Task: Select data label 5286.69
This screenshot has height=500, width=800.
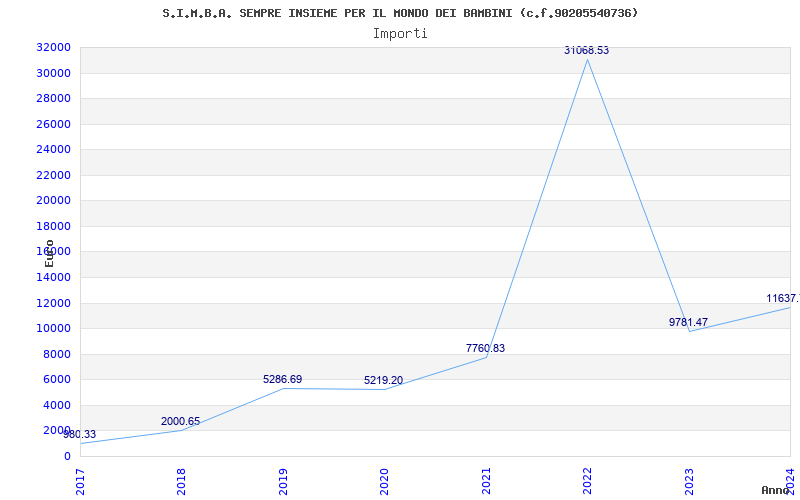Action: tap(283, 380)
